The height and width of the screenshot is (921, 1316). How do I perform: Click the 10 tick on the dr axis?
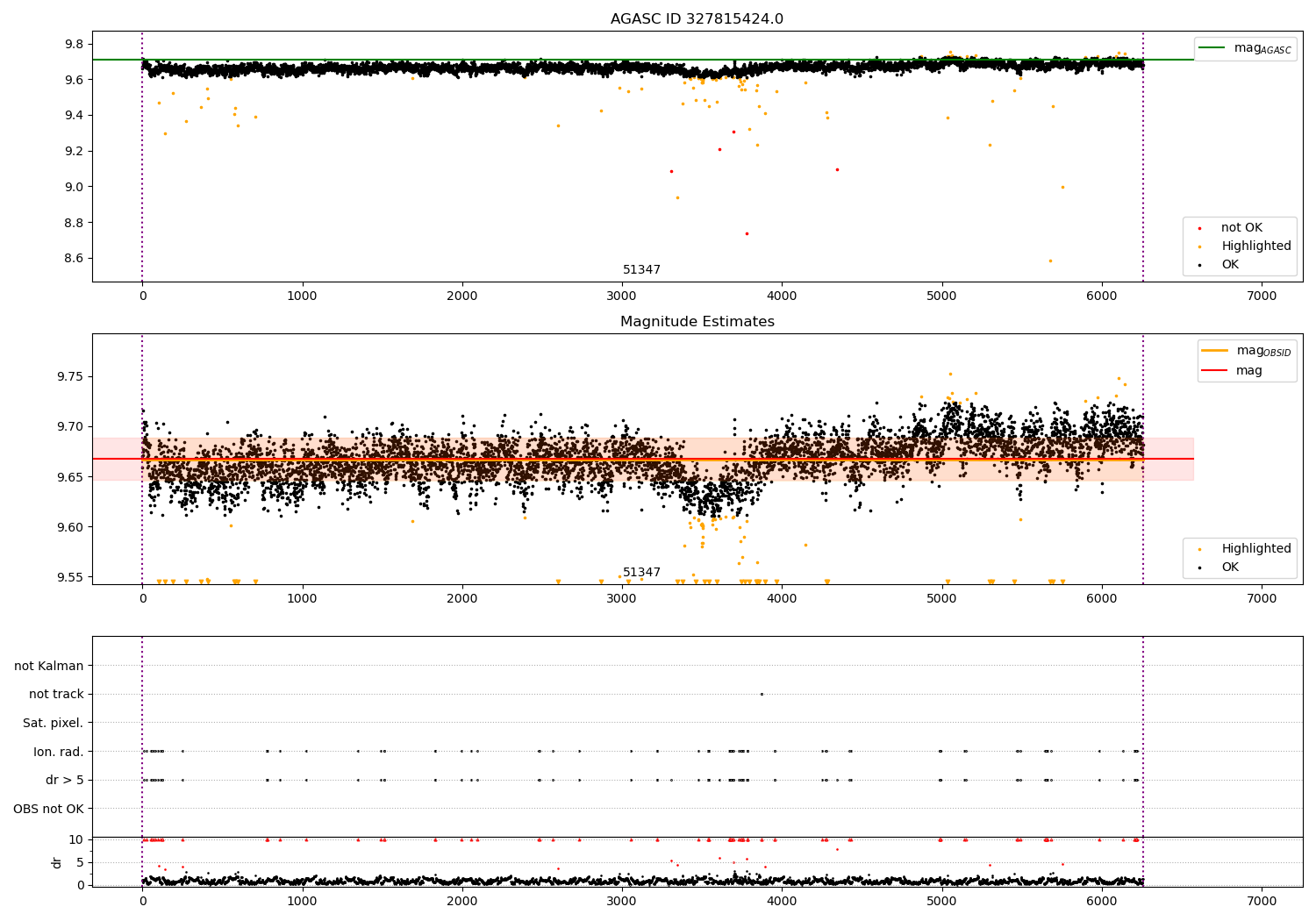click(76, 839)
